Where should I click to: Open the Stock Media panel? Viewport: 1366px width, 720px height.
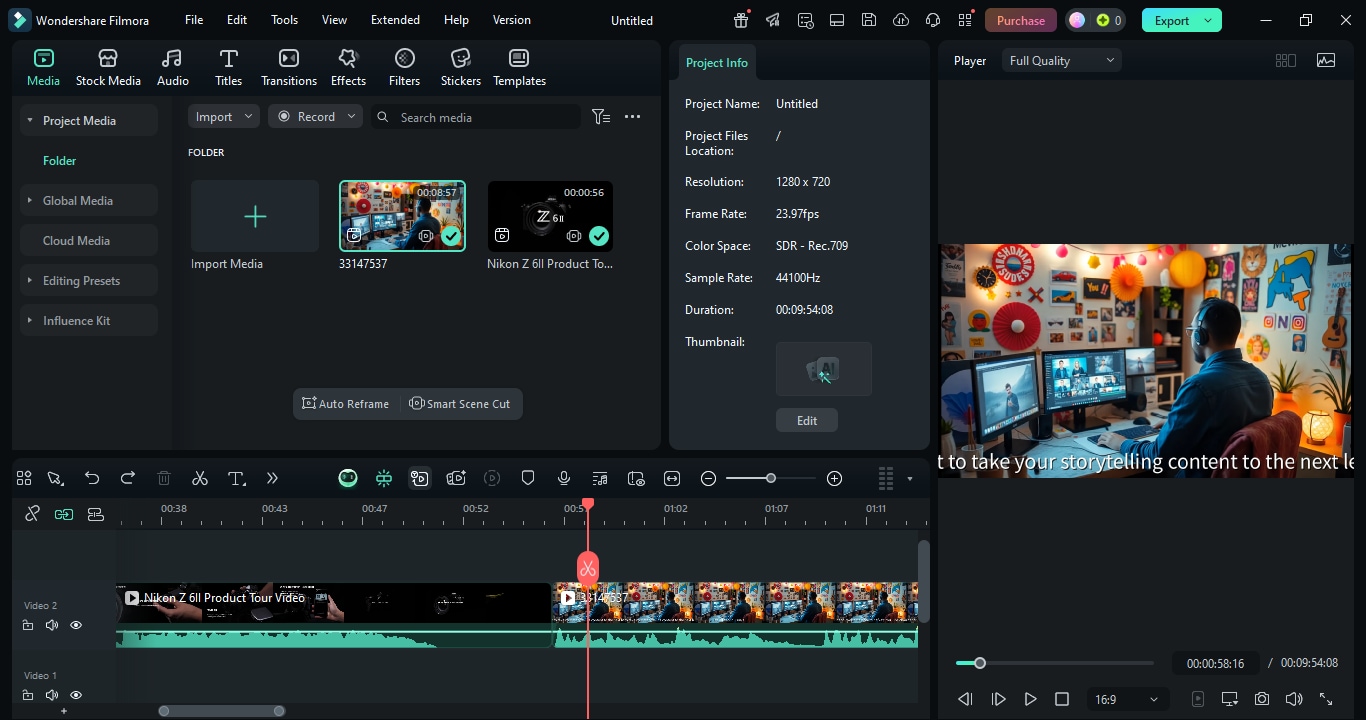(x=108, y=67)
